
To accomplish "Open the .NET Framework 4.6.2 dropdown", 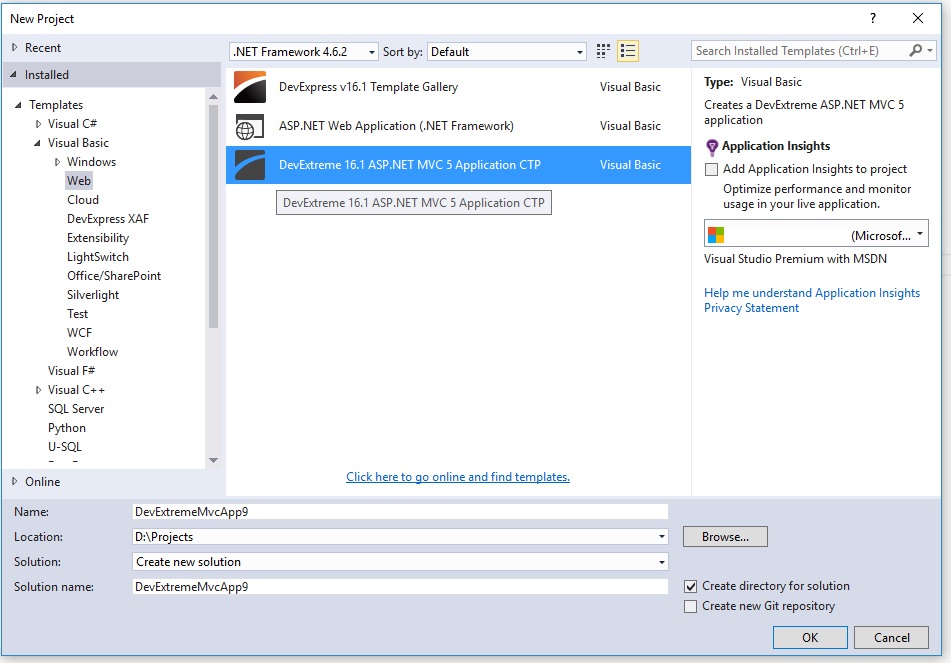I will [304, 52].
